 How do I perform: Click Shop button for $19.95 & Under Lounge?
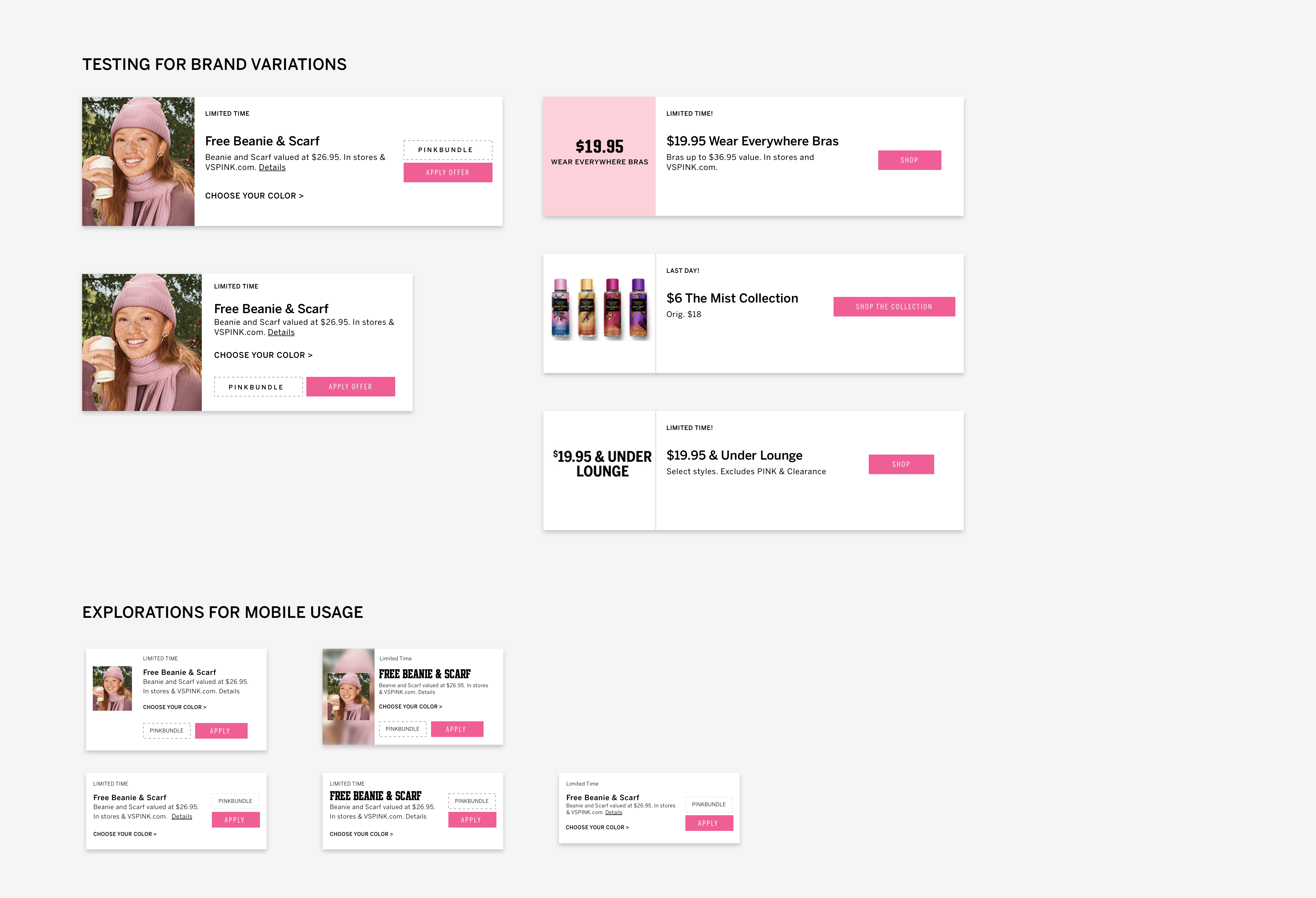[x=901, y=464]
